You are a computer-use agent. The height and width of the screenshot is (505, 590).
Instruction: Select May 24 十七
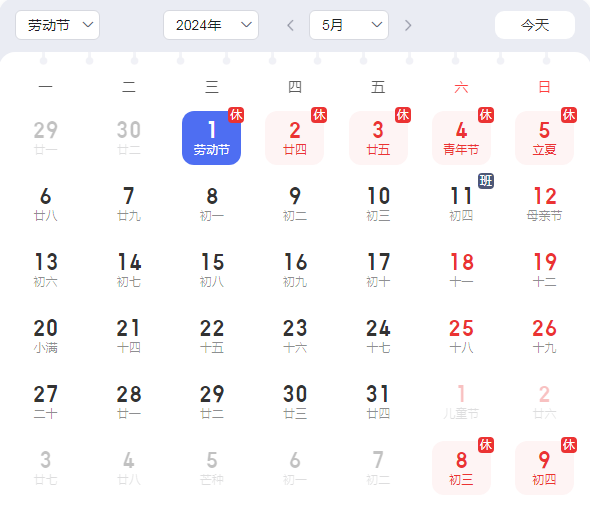pos(378,336)
